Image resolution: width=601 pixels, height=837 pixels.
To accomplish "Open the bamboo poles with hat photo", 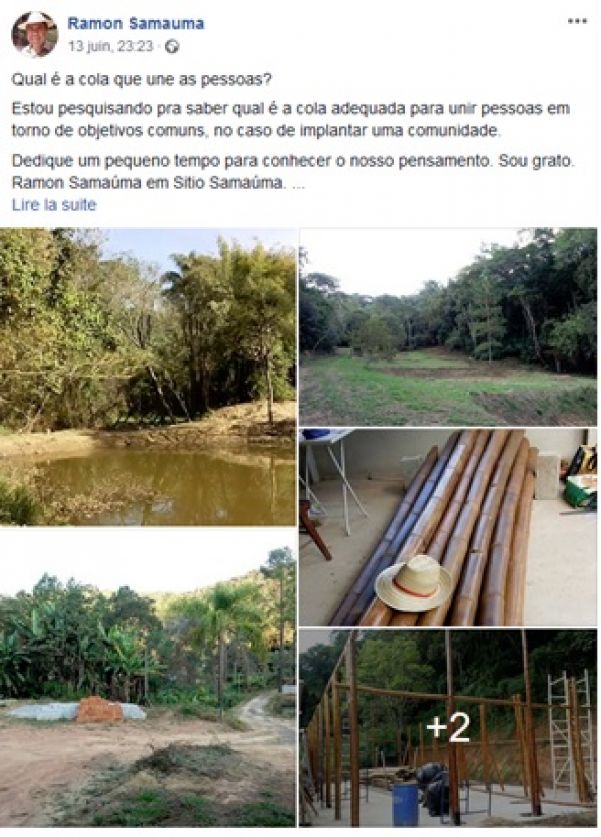I will (x=448, y=527).
